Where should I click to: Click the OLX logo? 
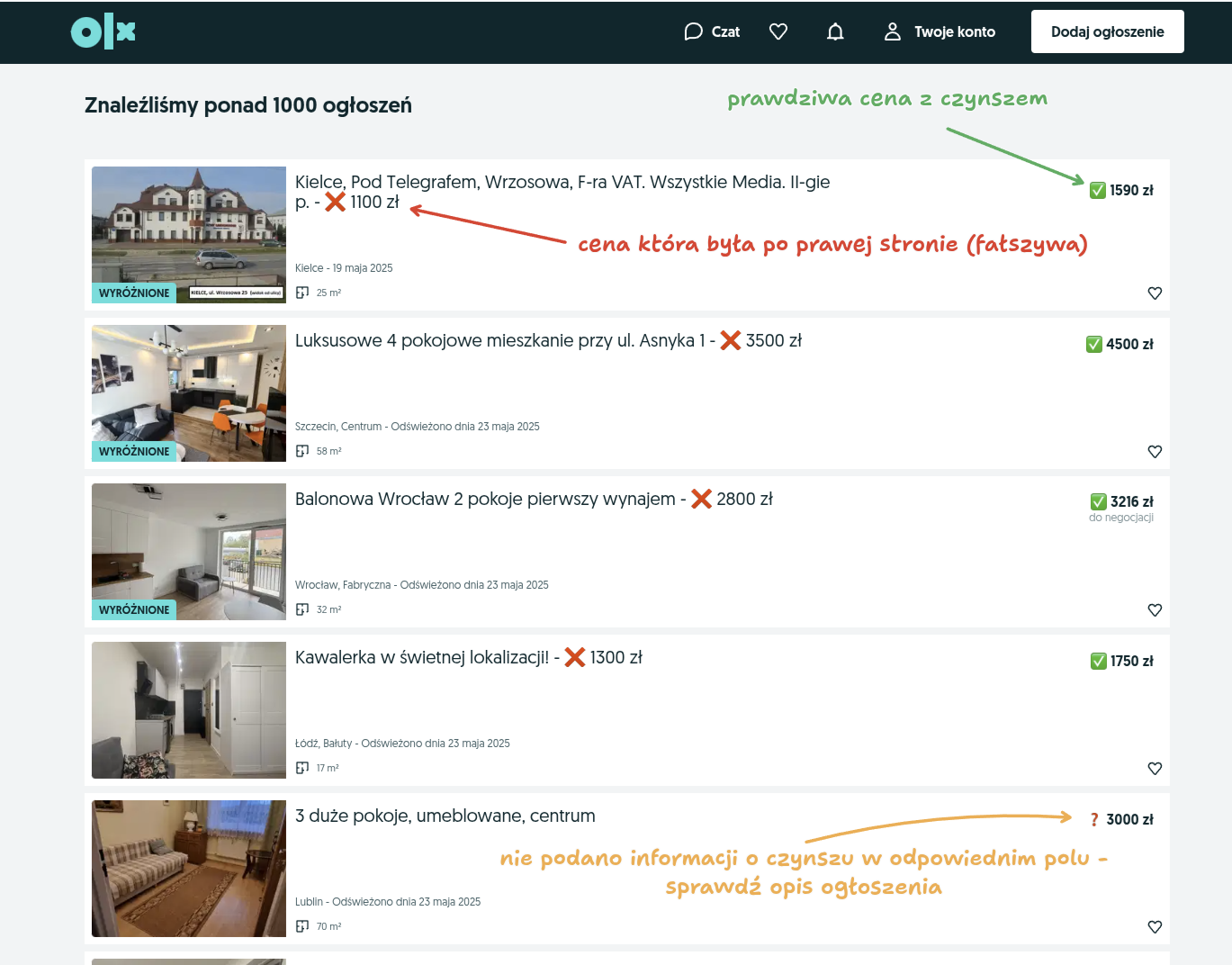click(103, 32)
